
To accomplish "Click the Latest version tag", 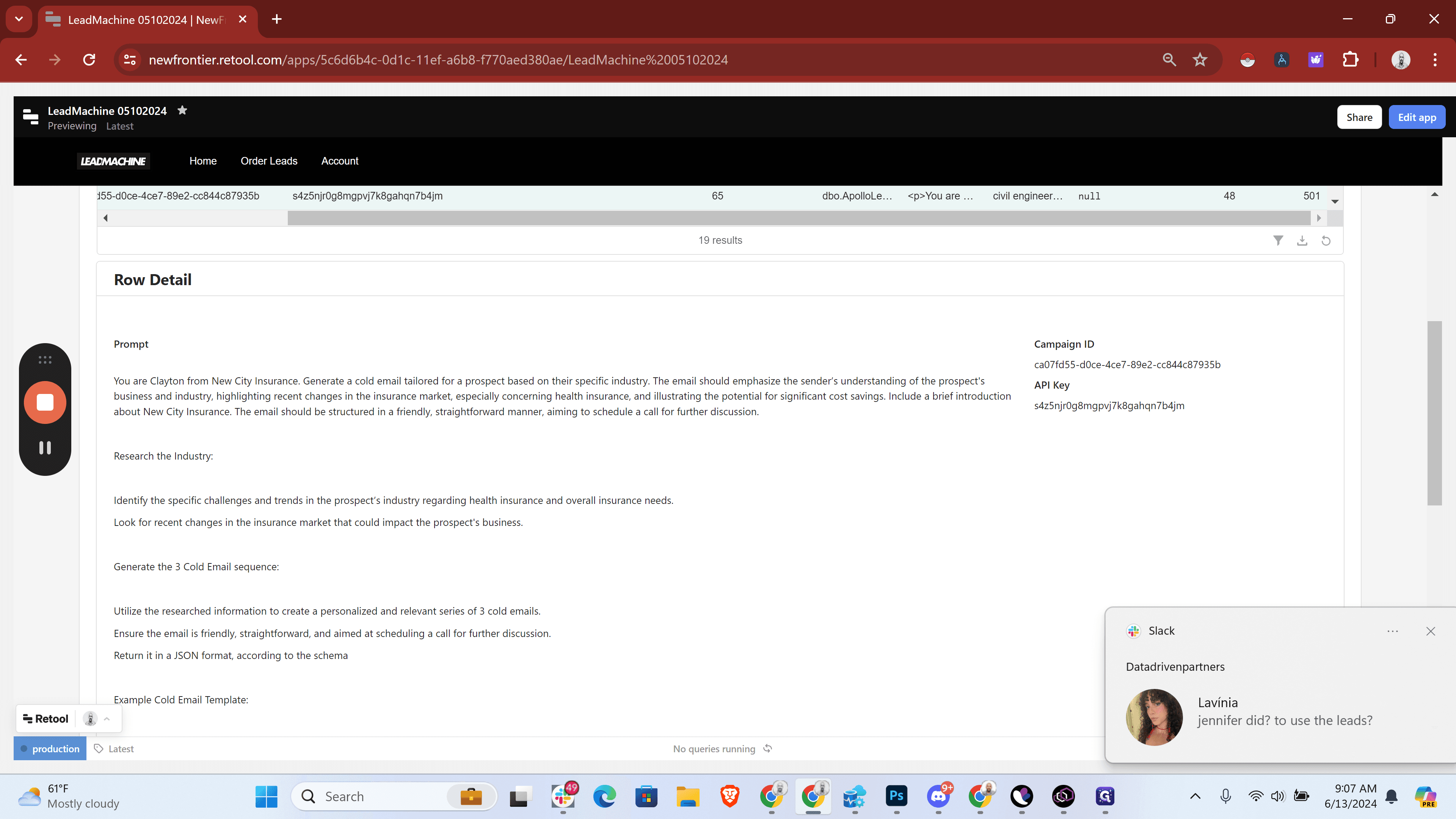I will pyautogui.click(x=114, y=748).
